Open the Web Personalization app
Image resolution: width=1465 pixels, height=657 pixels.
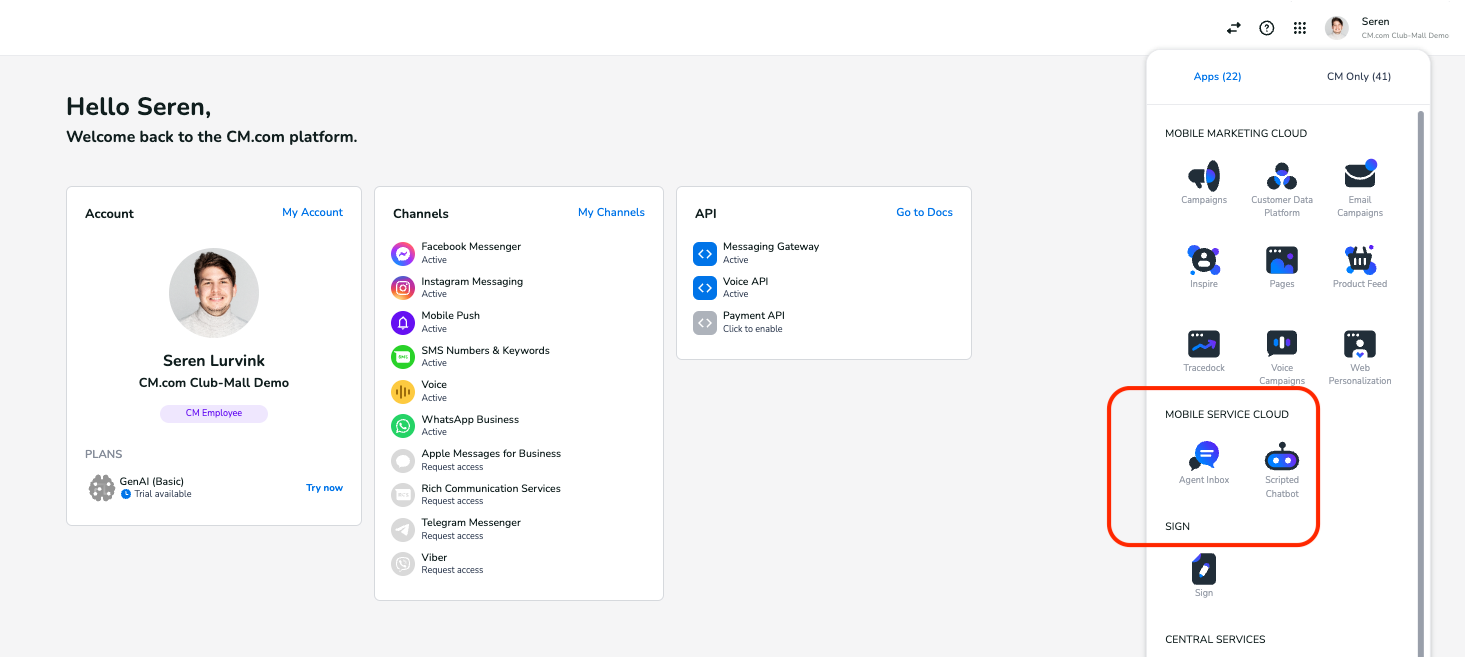pyautogui.click(x=1359, y=345)
